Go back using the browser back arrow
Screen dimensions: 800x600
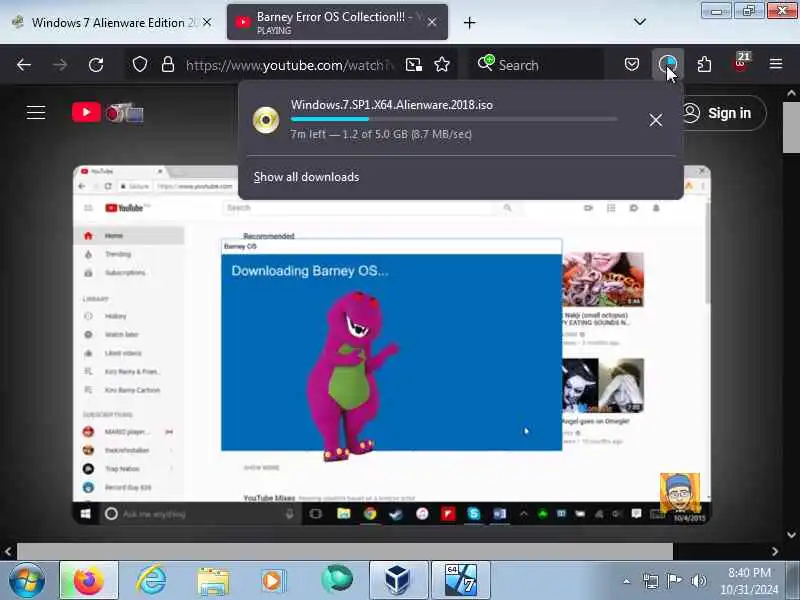coord(23,65)
